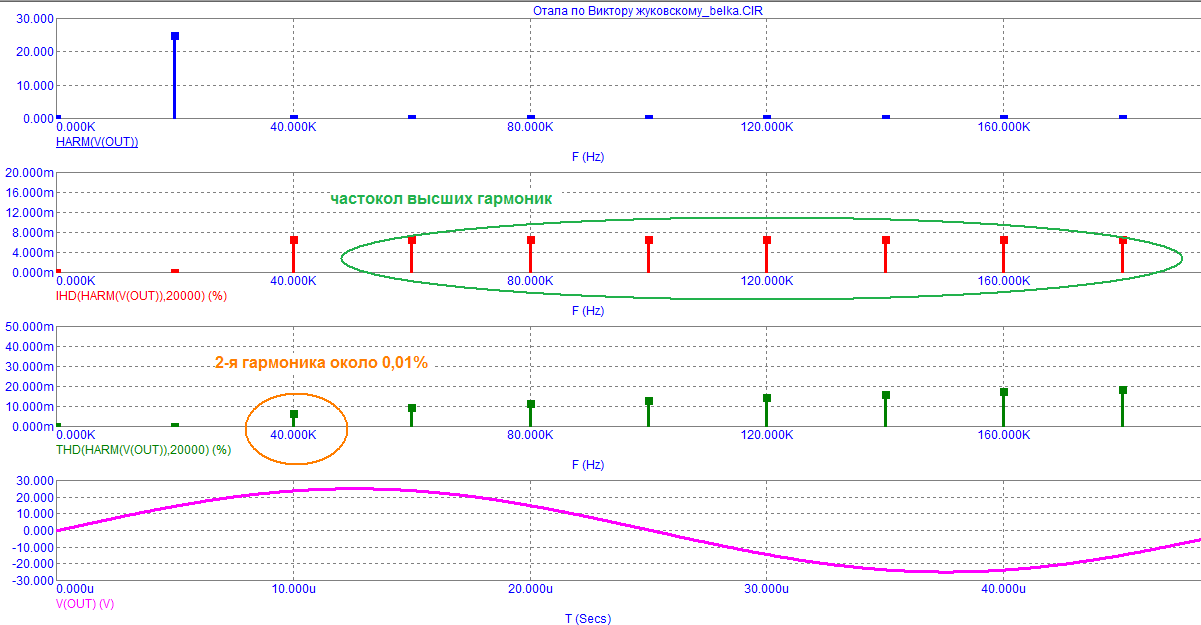Click the 4.000m value on IHD axis
The height and width of the screenshot is (625, 1201).
(33, 253)
